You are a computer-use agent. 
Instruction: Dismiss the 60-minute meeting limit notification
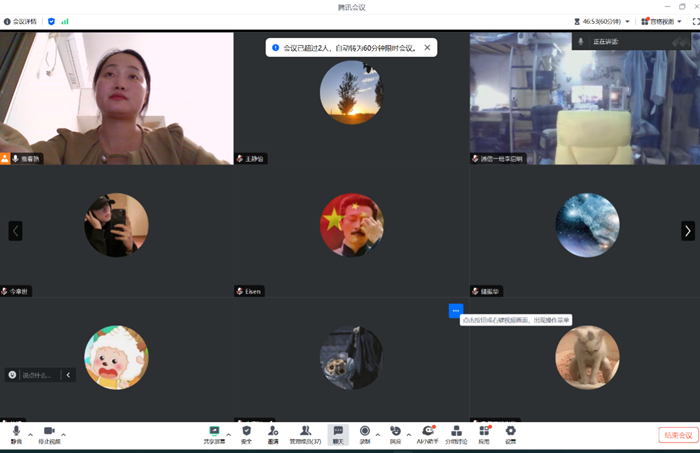pyautogui.click(x=428, y=47)
